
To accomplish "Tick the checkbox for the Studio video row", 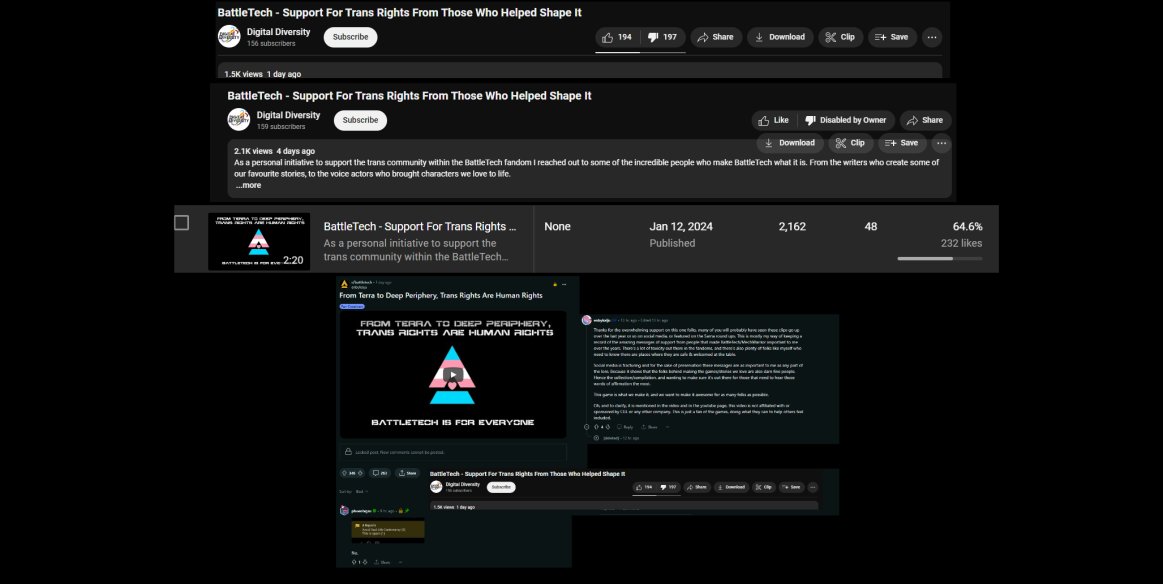I will point(182,223).
